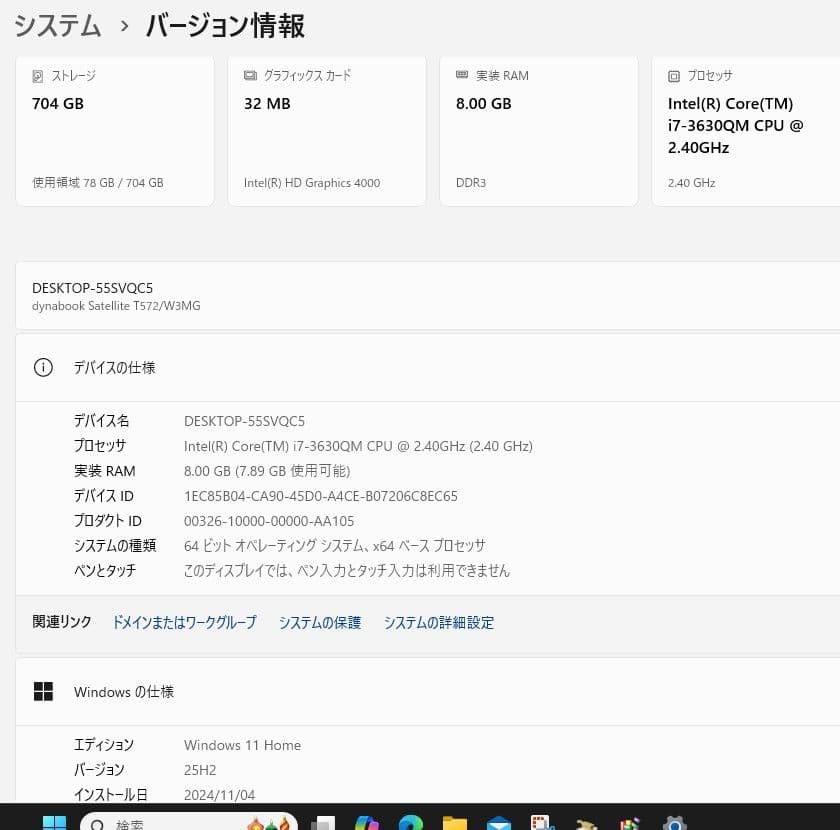
Task: Click the システムの種類 label
Action: (115, 545)
